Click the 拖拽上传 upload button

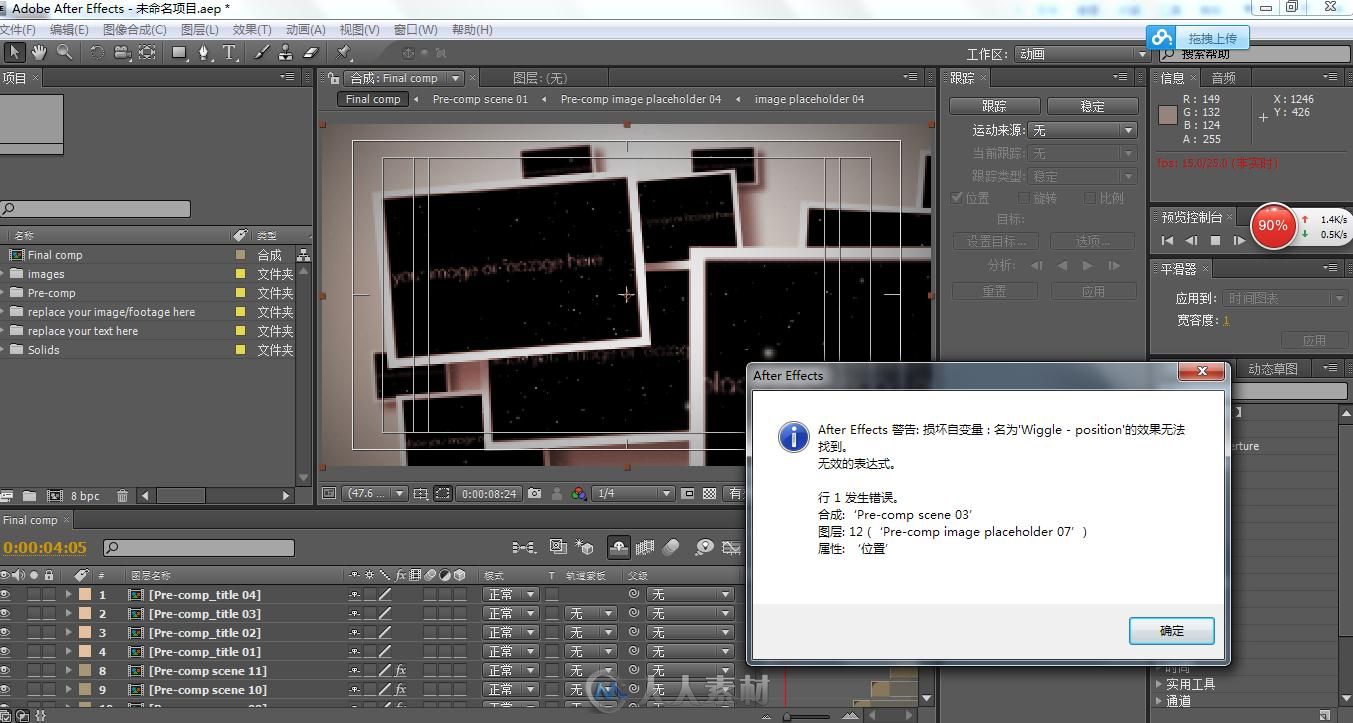tap(1199, 38)
